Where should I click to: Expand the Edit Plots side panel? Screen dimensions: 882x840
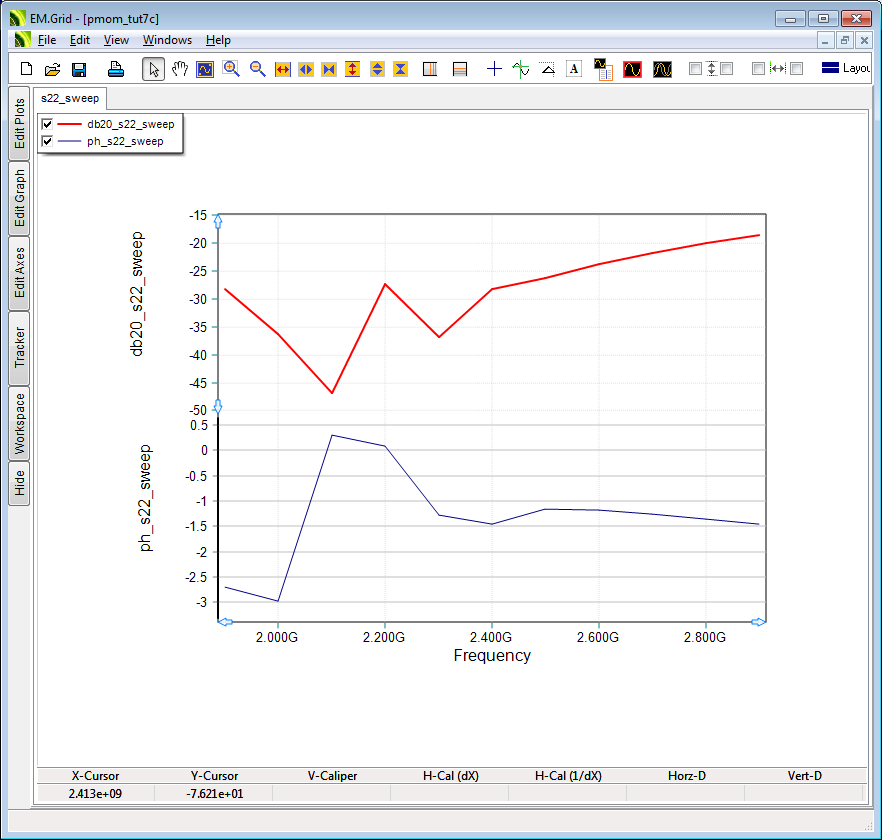click(19, 123)
